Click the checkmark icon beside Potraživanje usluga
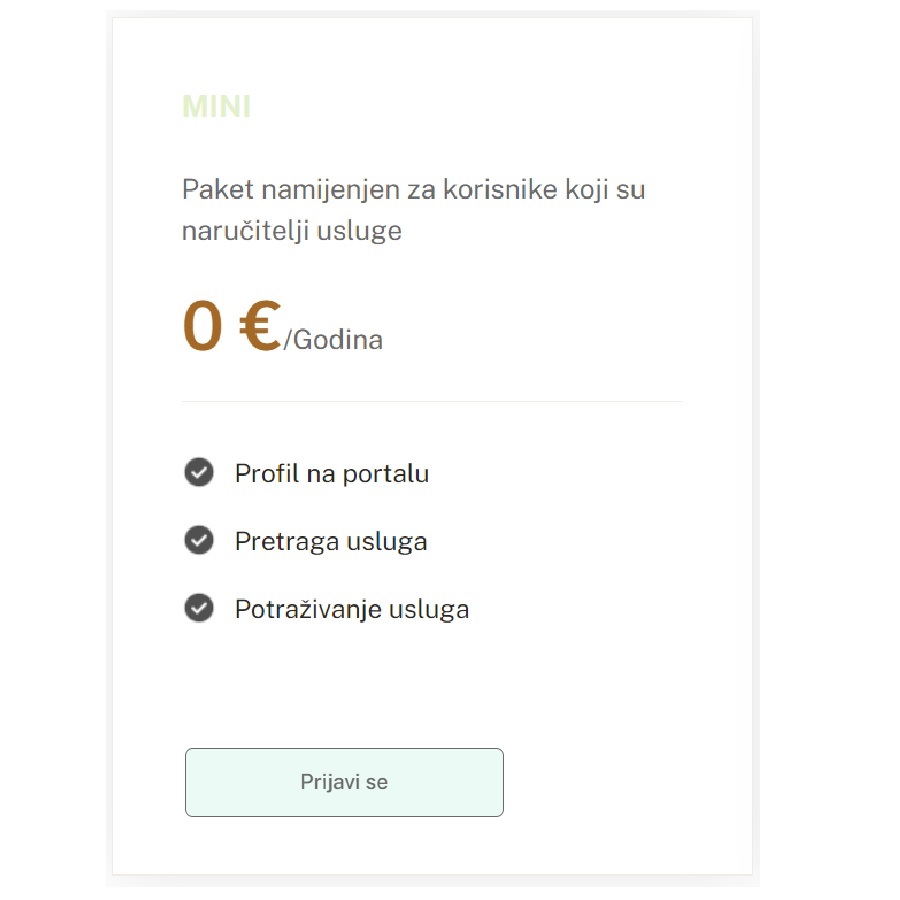 point(199,608)
